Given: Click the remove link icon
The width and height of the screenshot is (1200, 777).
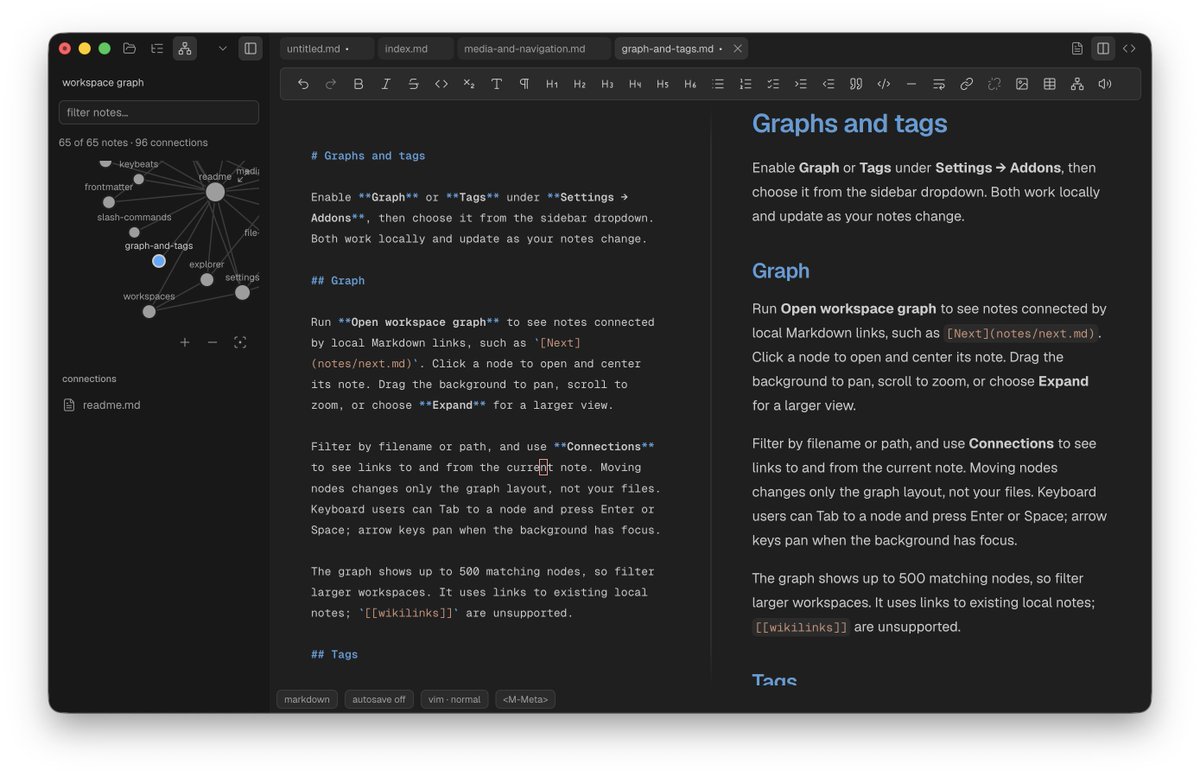Looking at the screenshot, I should (994, 84).
